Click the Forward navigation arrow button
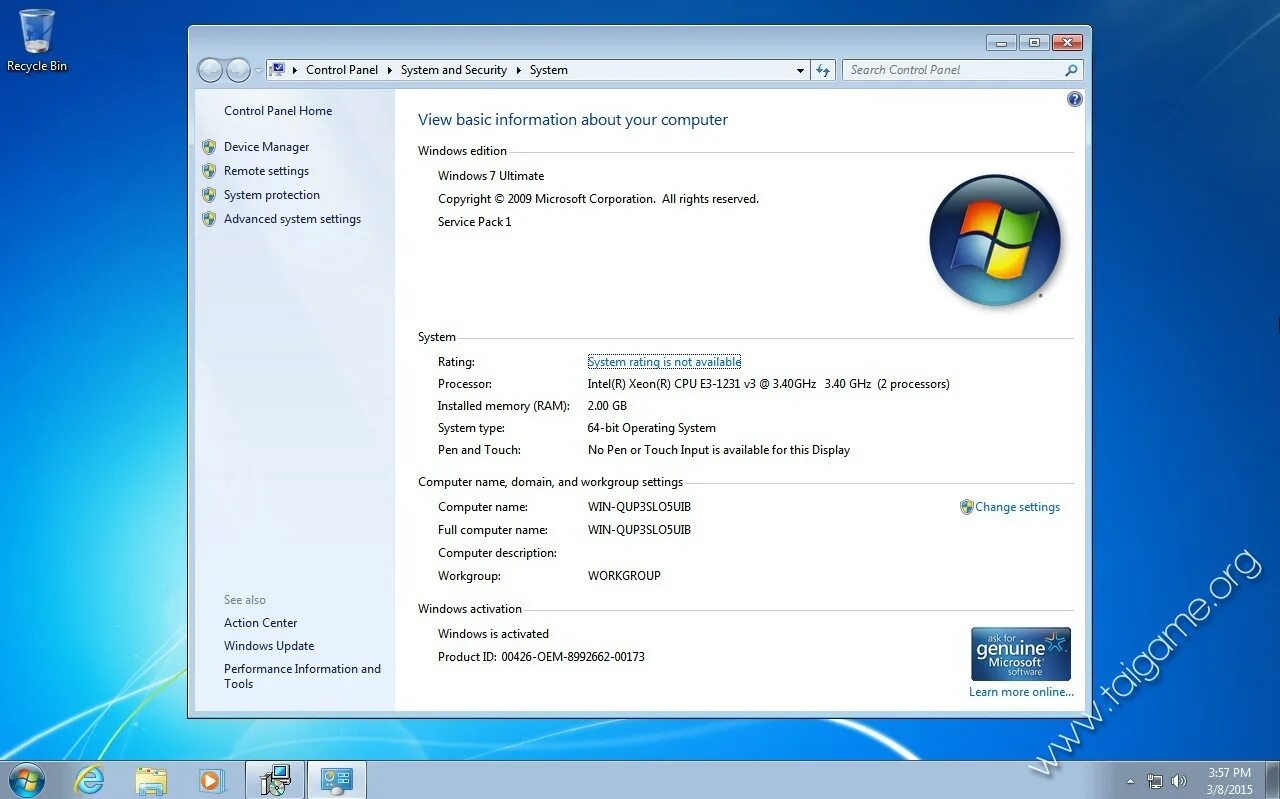This screenshot has width=1280, height=799. pyautogui.click(x=238, y=70)
